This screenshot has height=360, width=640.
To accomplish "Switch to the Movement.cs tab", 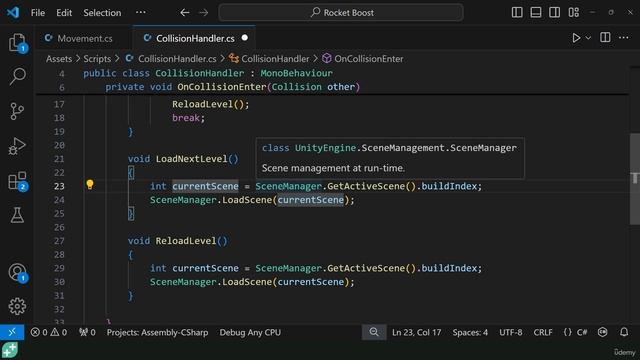I will (84, 38).
